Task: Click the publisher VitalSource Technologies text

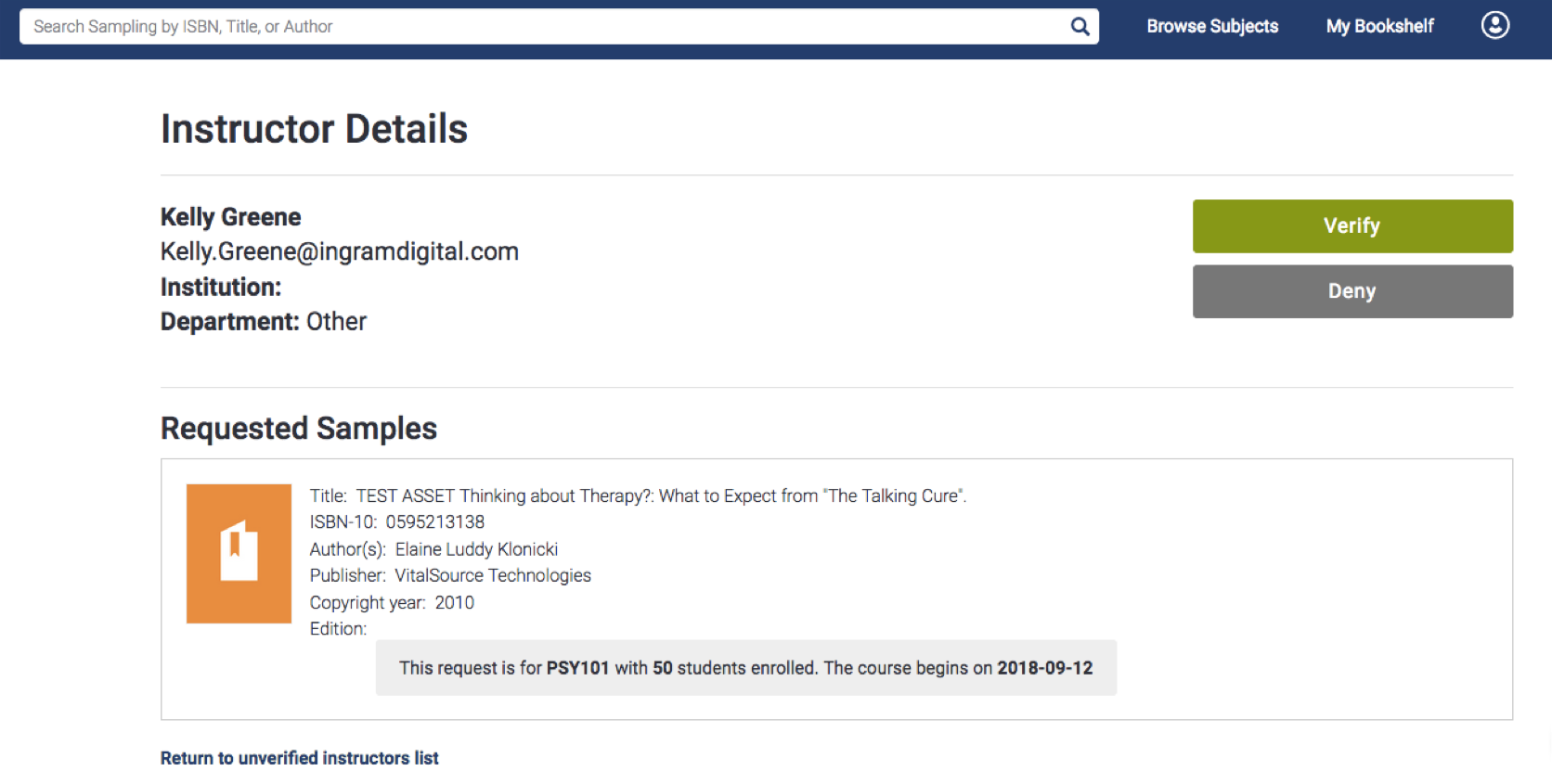Action: point(492,575)
